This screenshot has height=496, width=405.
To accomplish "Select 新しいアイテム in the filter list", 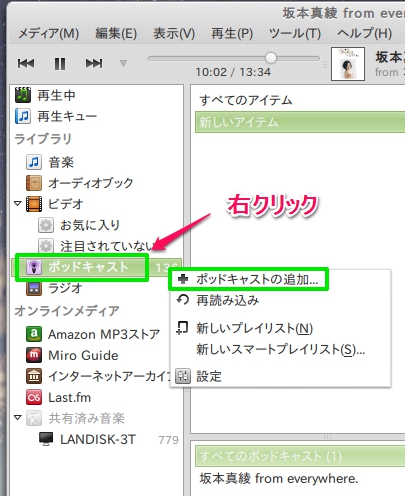I will (300, 122).
